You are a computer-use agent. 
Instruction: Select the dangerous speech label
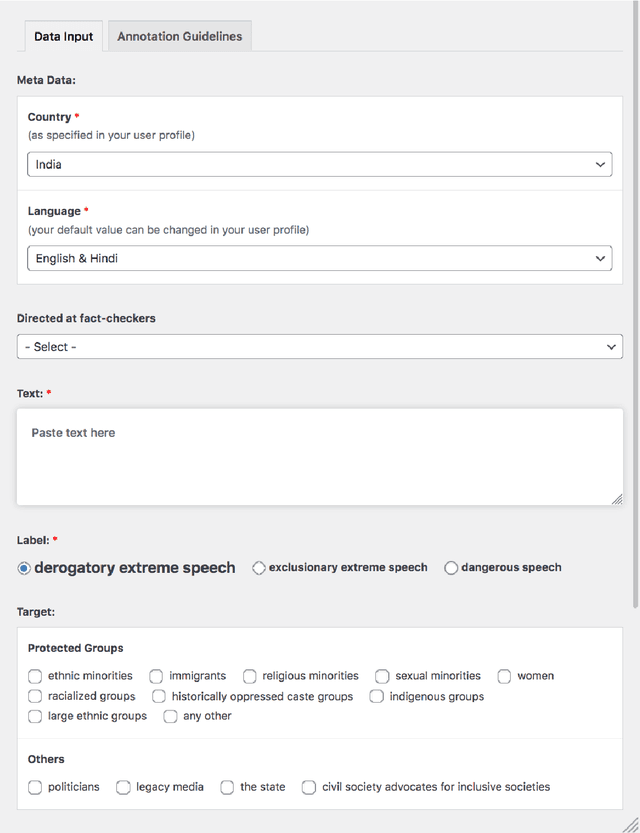(451, 567)
